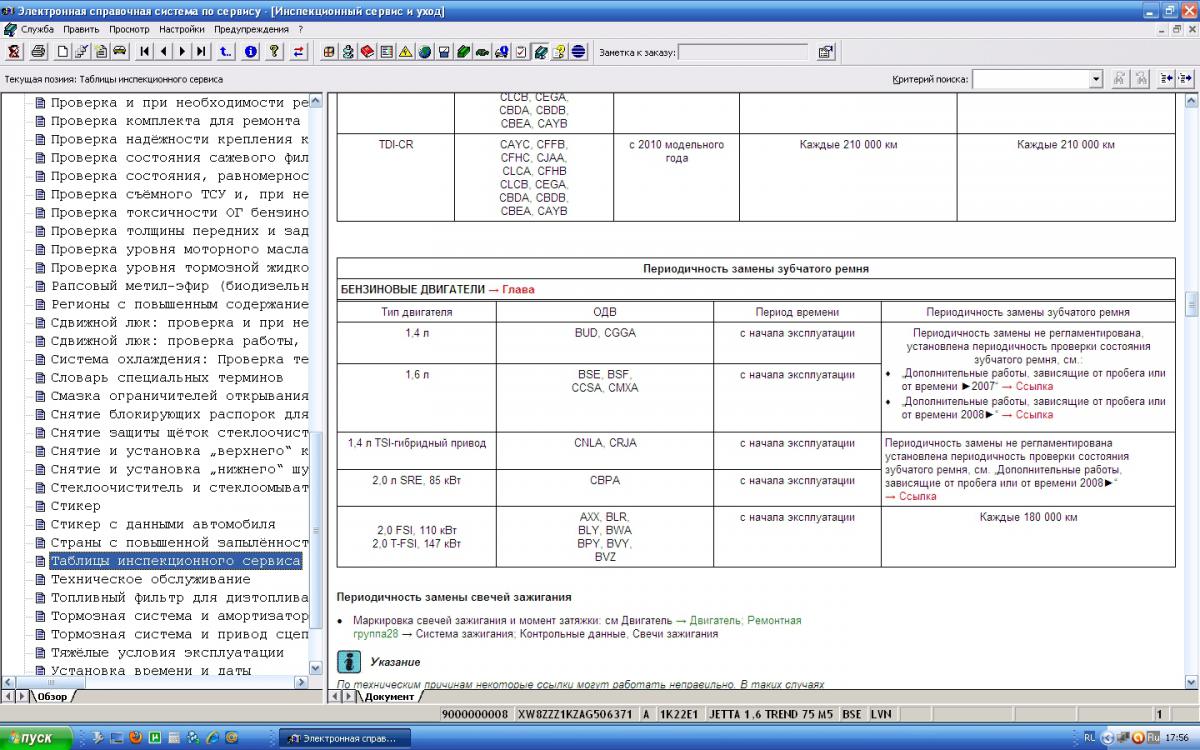Click the globe toolbar icon
Screen dimensions: 1200x750
point(424,52)
